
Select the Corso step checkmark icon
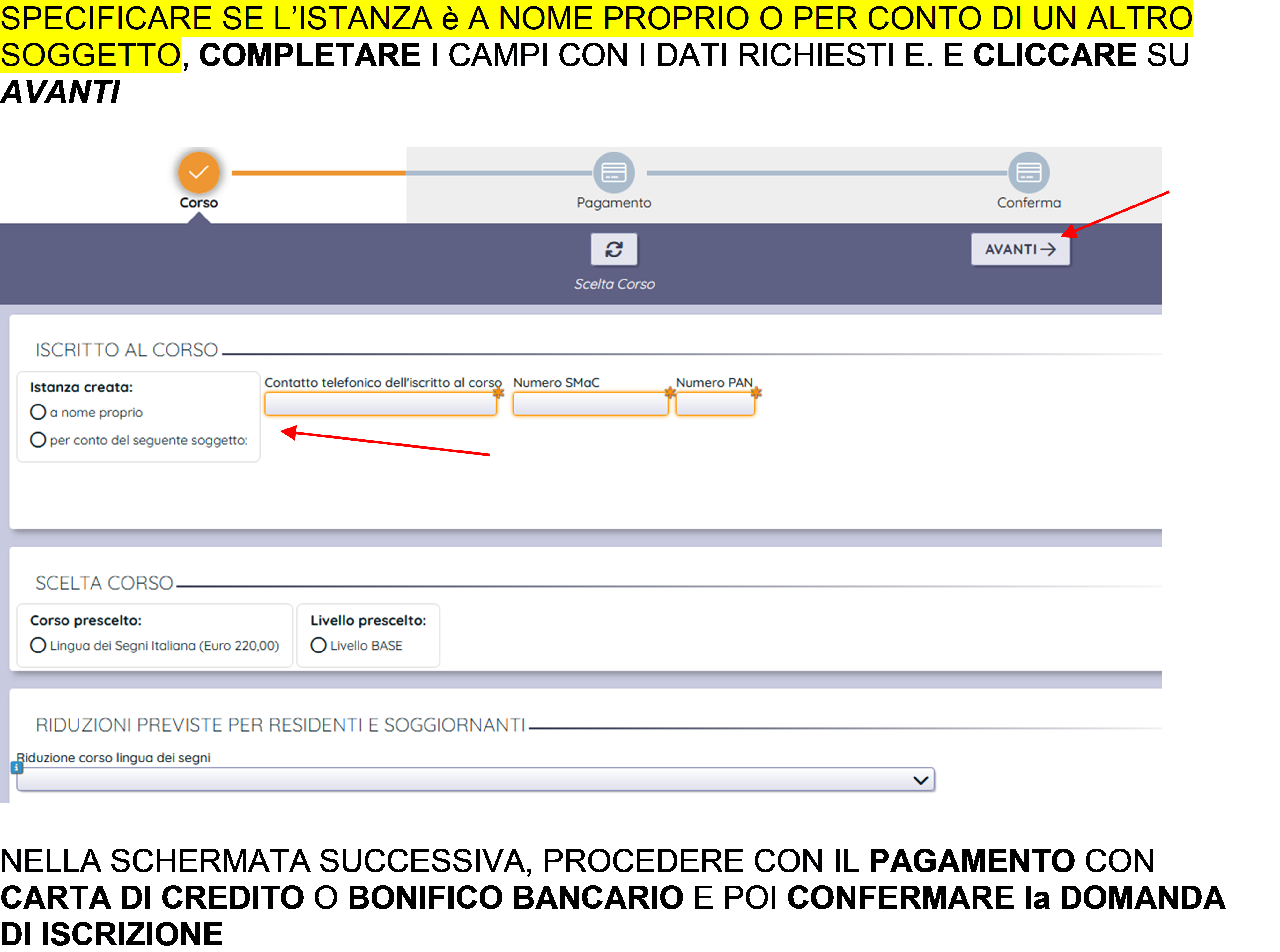pos(199,172)
